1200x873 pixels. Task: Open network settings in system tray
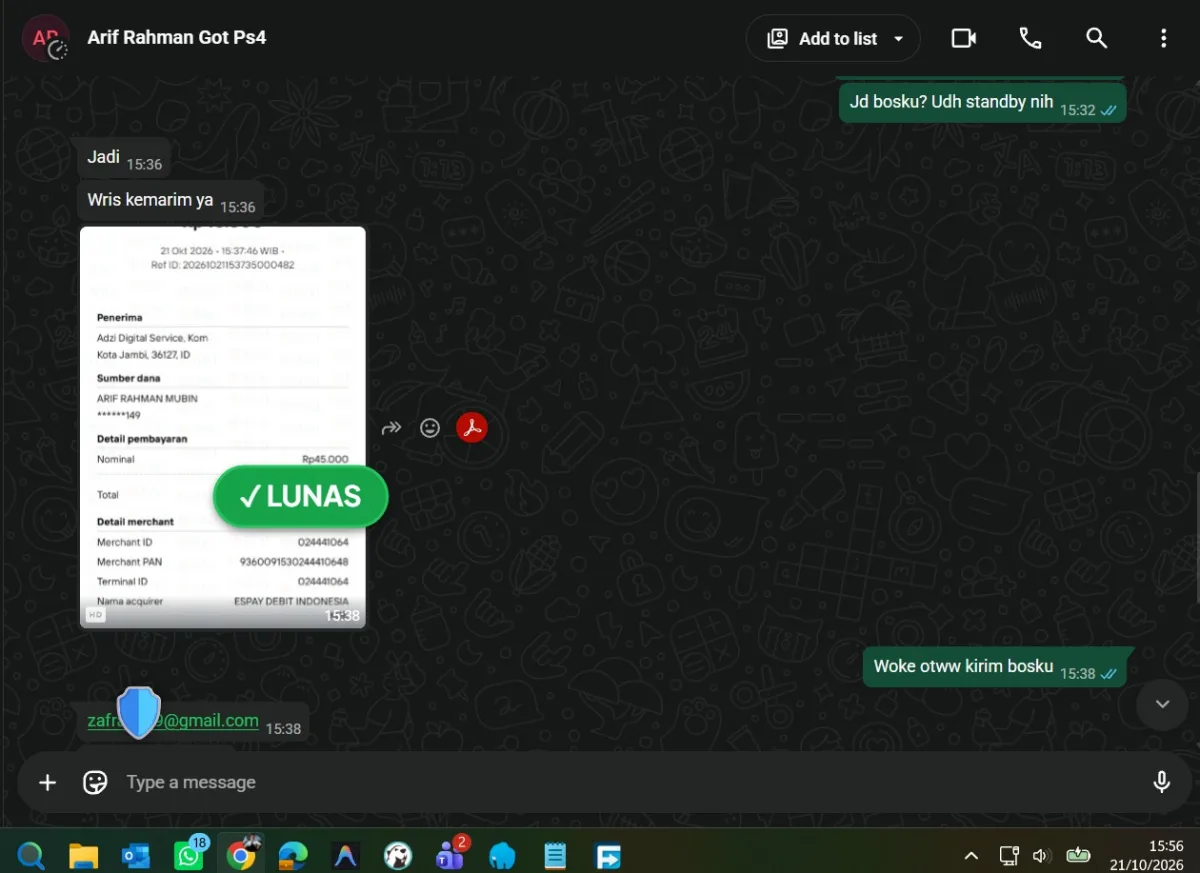click(x=1009, y=855)
